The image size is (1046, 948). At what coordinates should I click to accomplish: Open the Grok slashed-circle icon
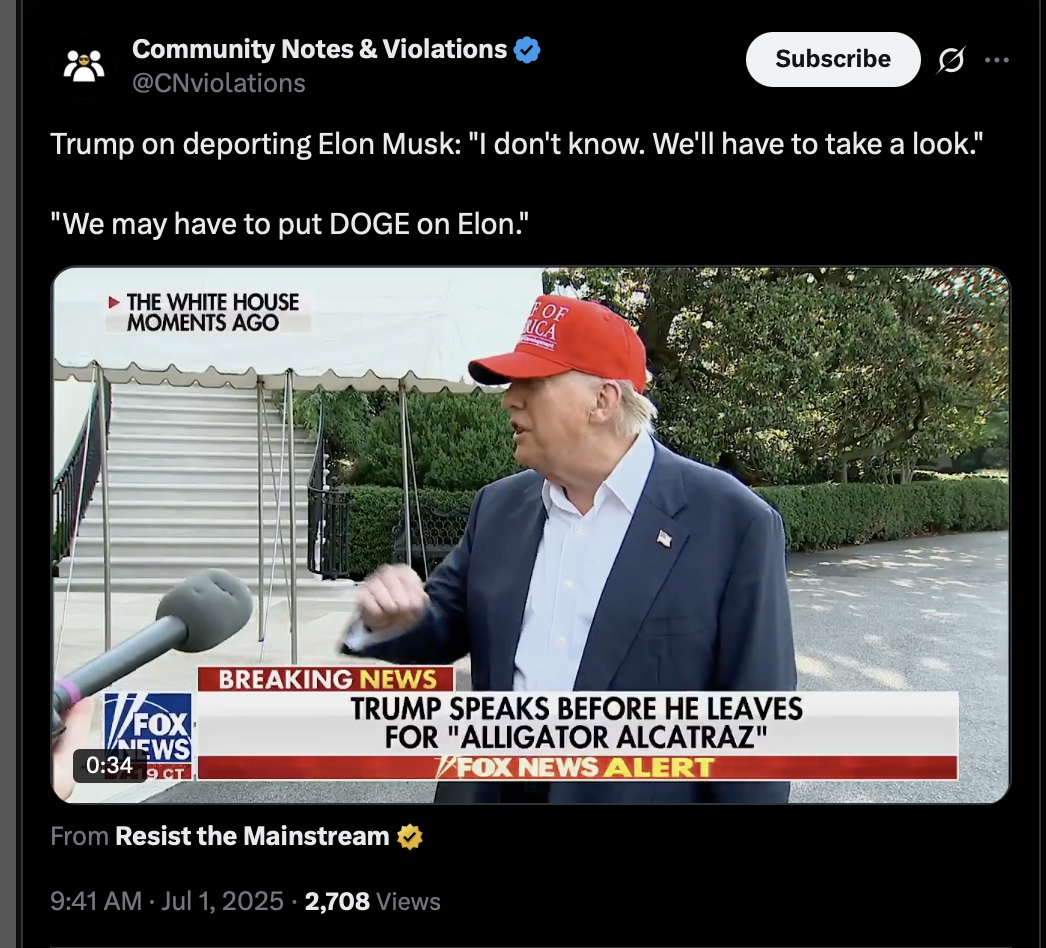pos(951,60)
